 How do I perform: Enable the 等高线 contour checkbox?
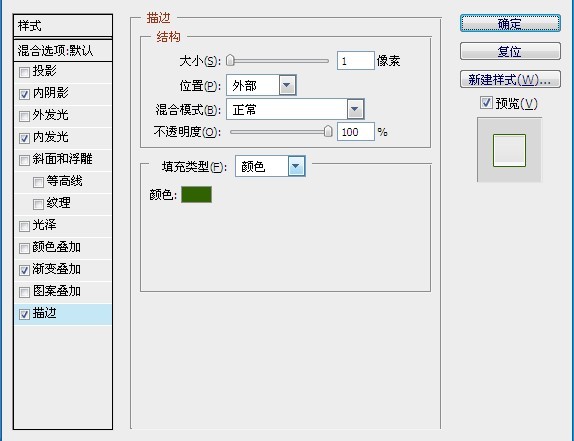38,182
